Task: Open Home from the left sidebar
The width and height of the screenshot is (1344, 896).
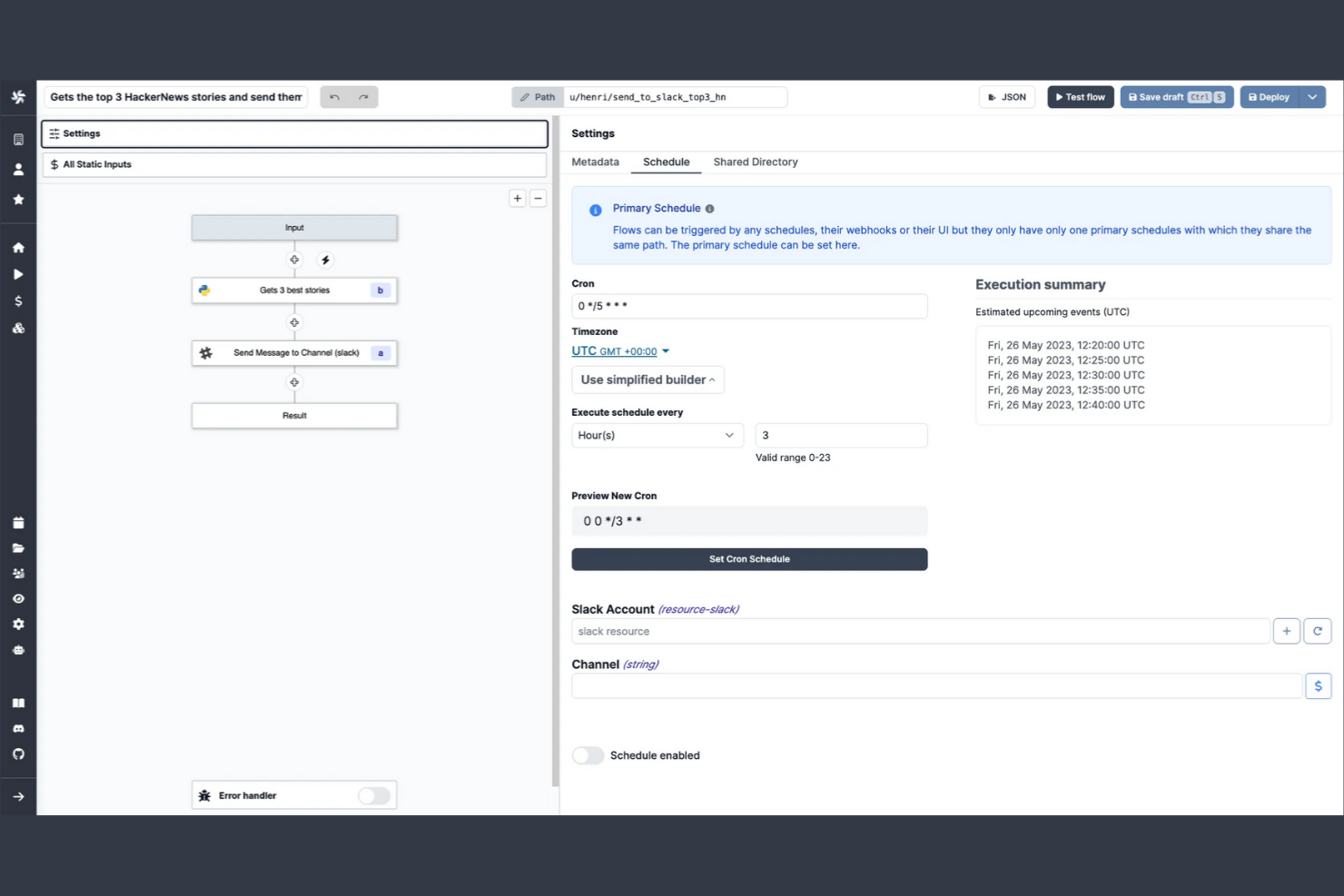Action: point(18,248)
